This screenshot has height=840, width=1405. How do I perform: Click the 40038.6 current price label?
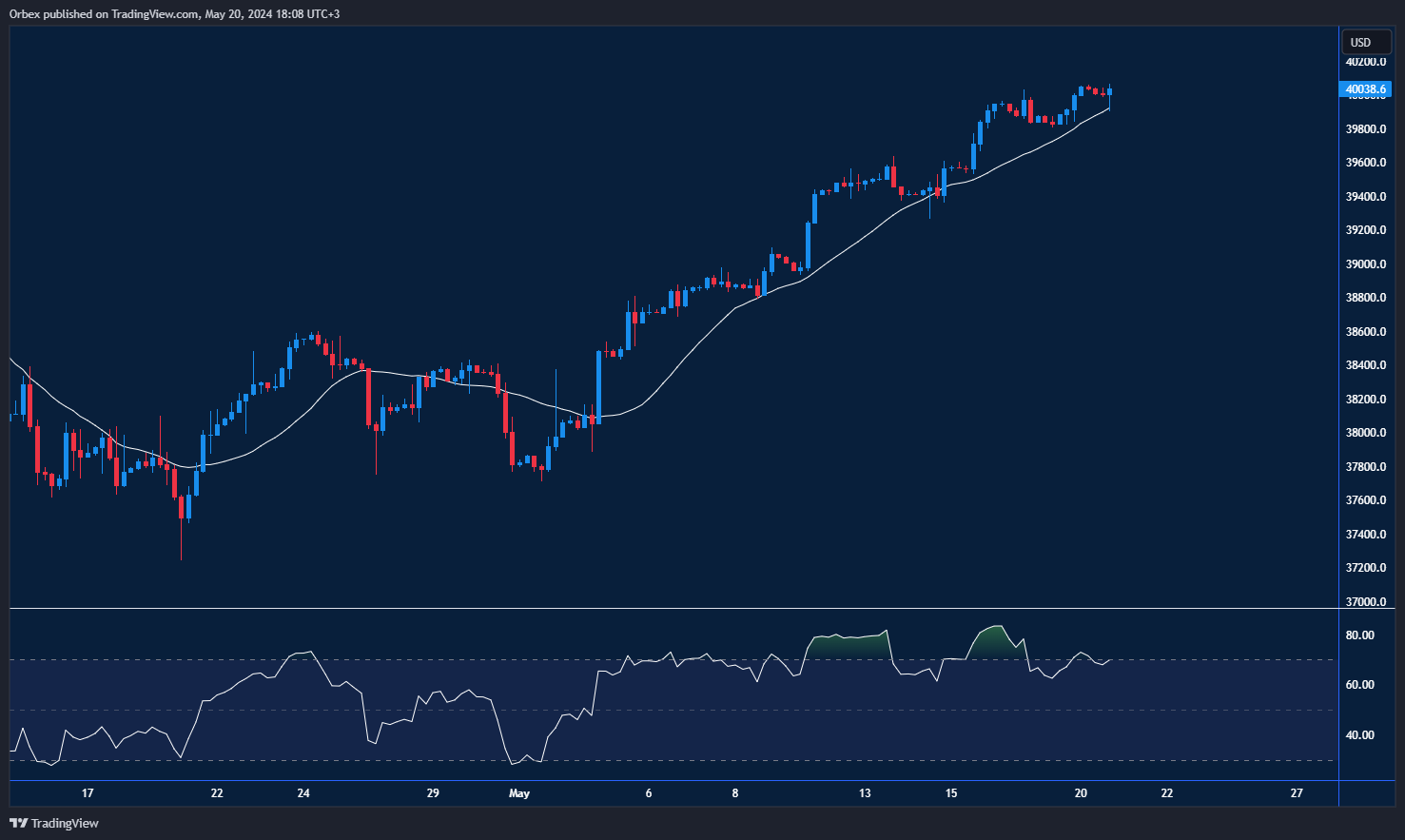click(x=1366, y=89)
